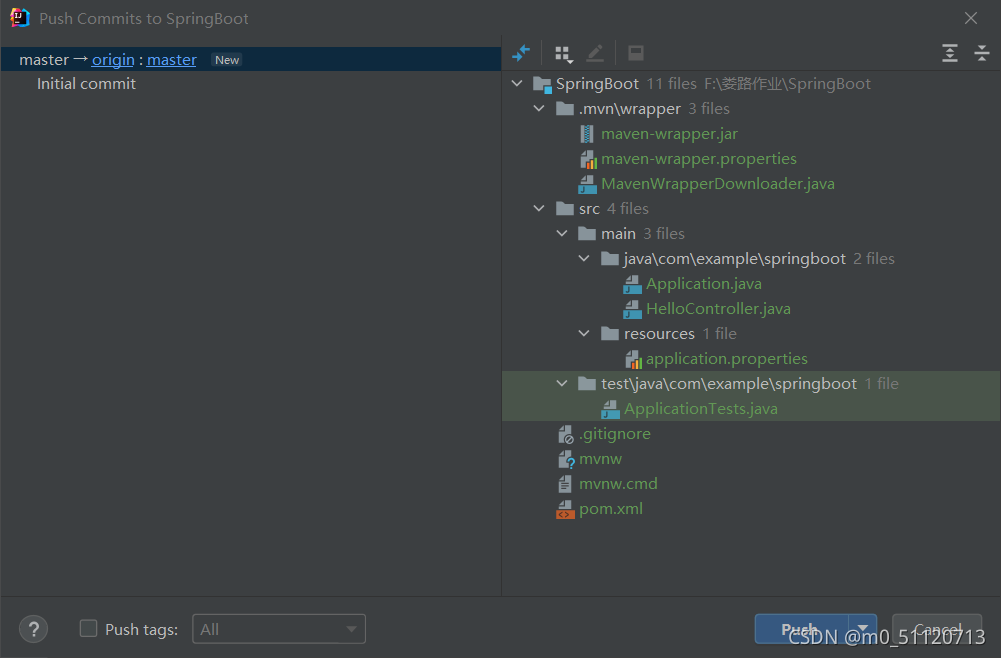Click the maven-wrapper.jar archive icon

point(587,134)
